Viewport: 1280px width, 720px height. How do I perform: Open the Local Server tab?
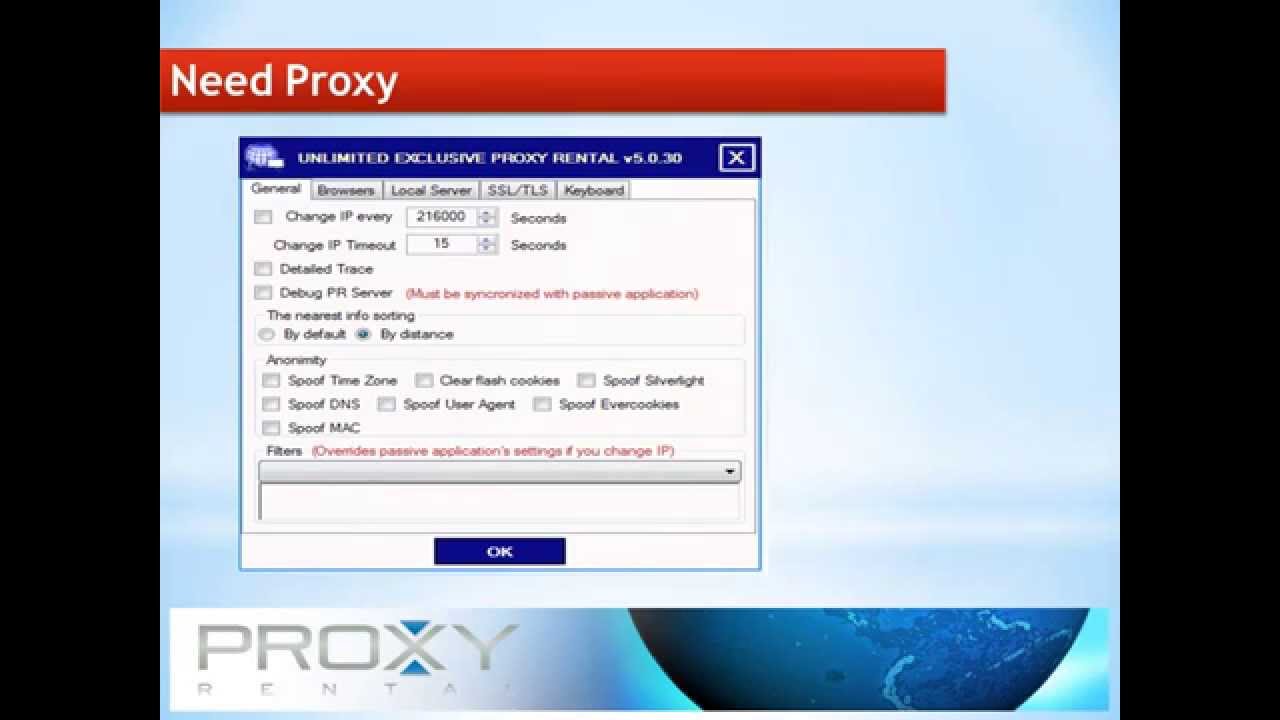coord(431,190)
